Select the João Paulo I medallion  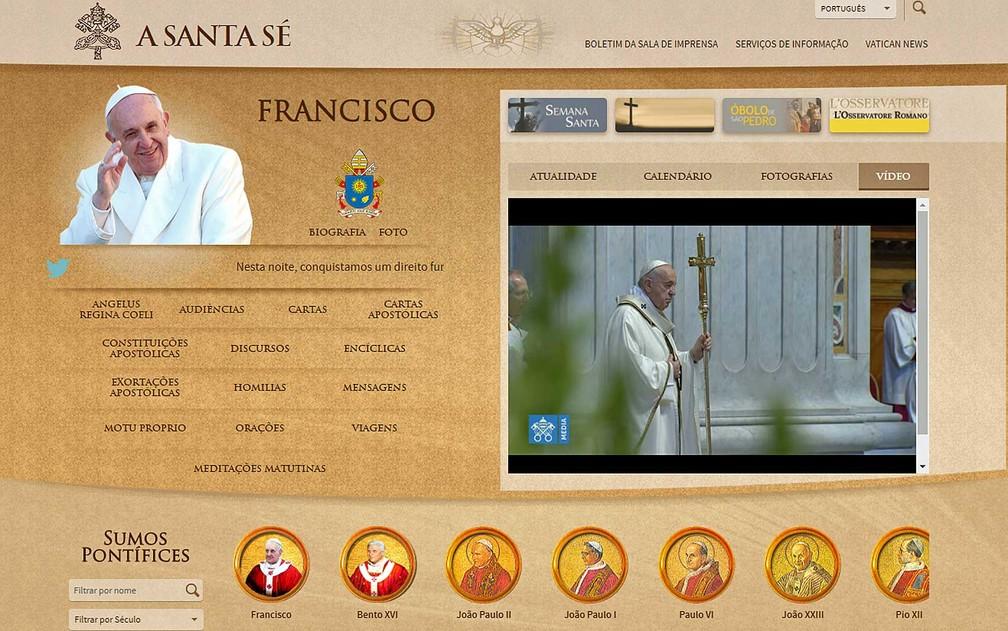click(590, 564)
